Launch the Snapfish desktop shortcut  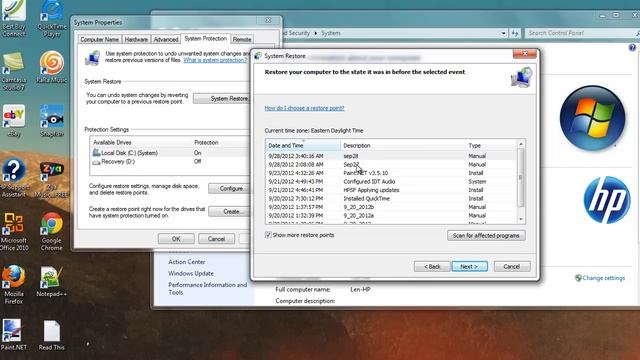(x=52, y=121)
